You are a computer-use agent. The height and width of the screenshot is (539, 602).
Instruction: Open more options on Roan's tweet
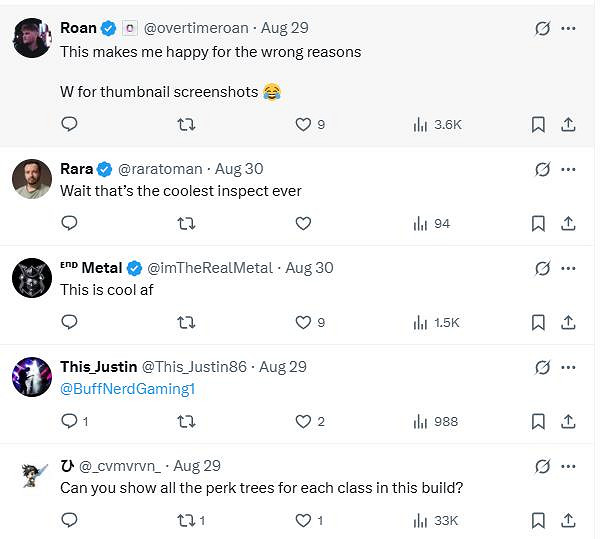[x=569, y=29]
